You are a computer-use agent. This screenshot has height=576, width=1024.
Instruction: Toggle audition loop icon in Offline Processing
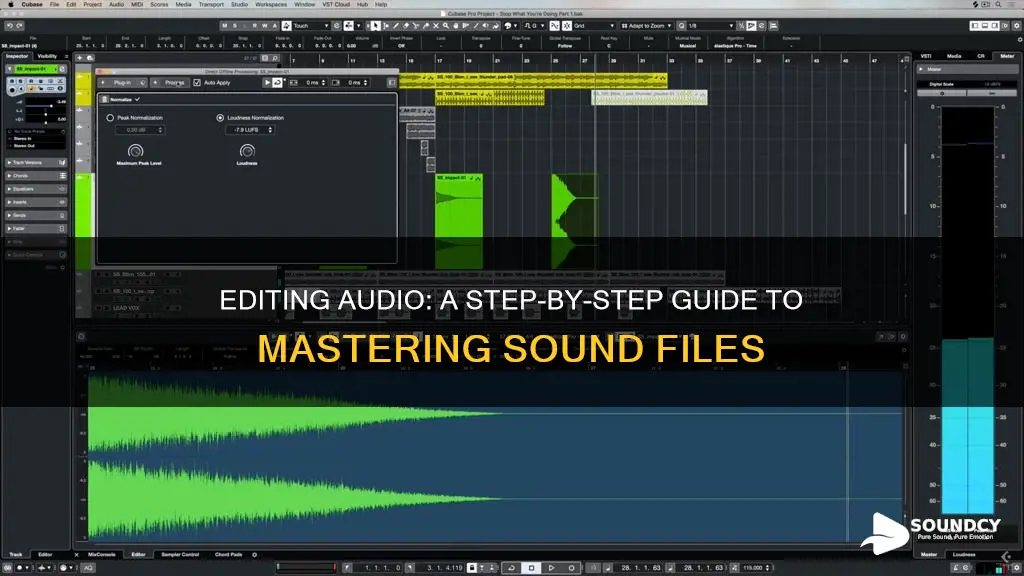coord(278,82)
